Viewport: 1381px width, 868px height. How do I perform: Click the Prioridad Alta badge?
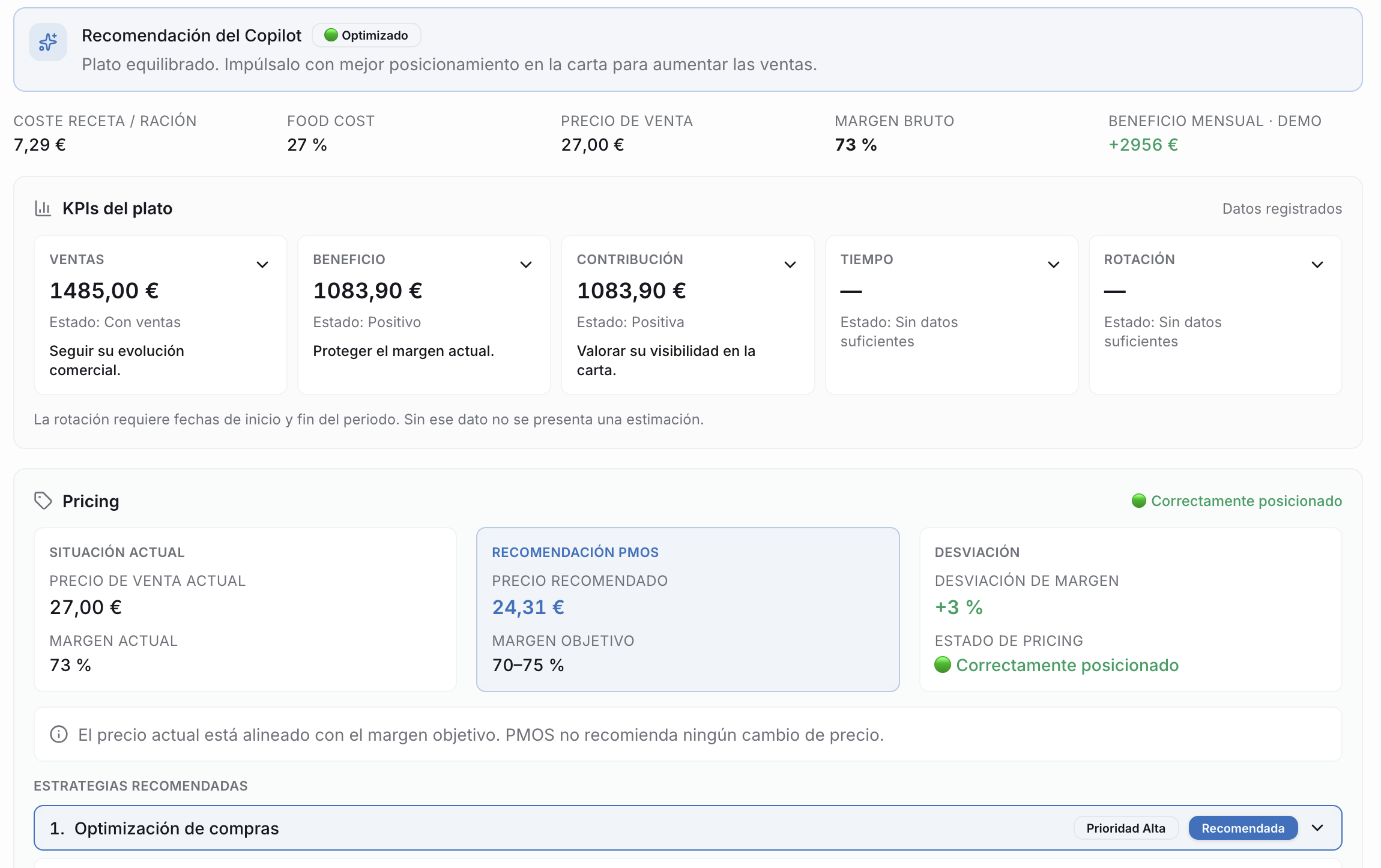[x=1126, y=828]
